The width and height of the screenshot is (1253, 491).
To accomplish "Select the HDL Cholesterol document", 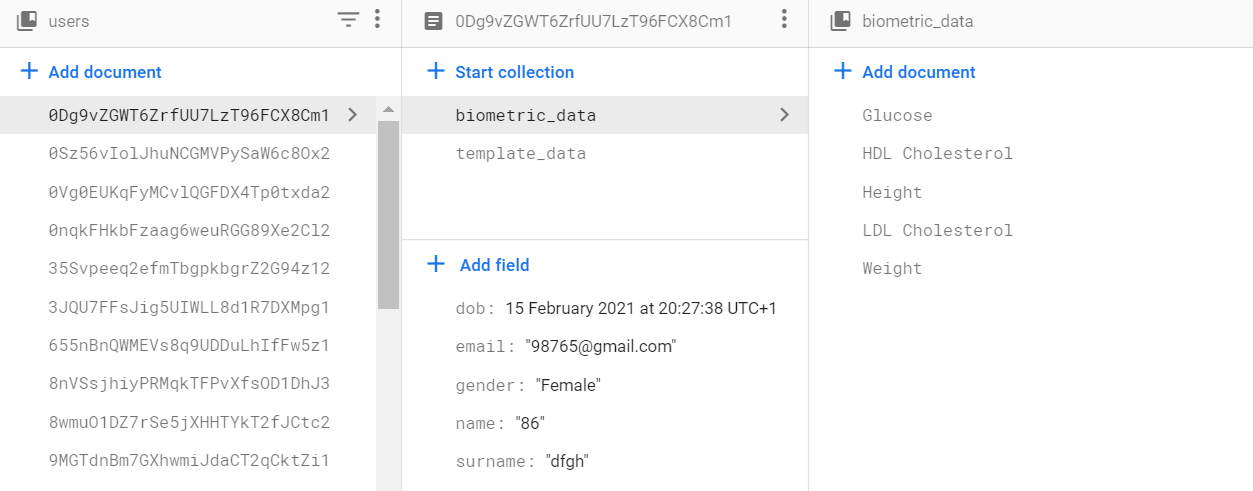I will (937, 154).
